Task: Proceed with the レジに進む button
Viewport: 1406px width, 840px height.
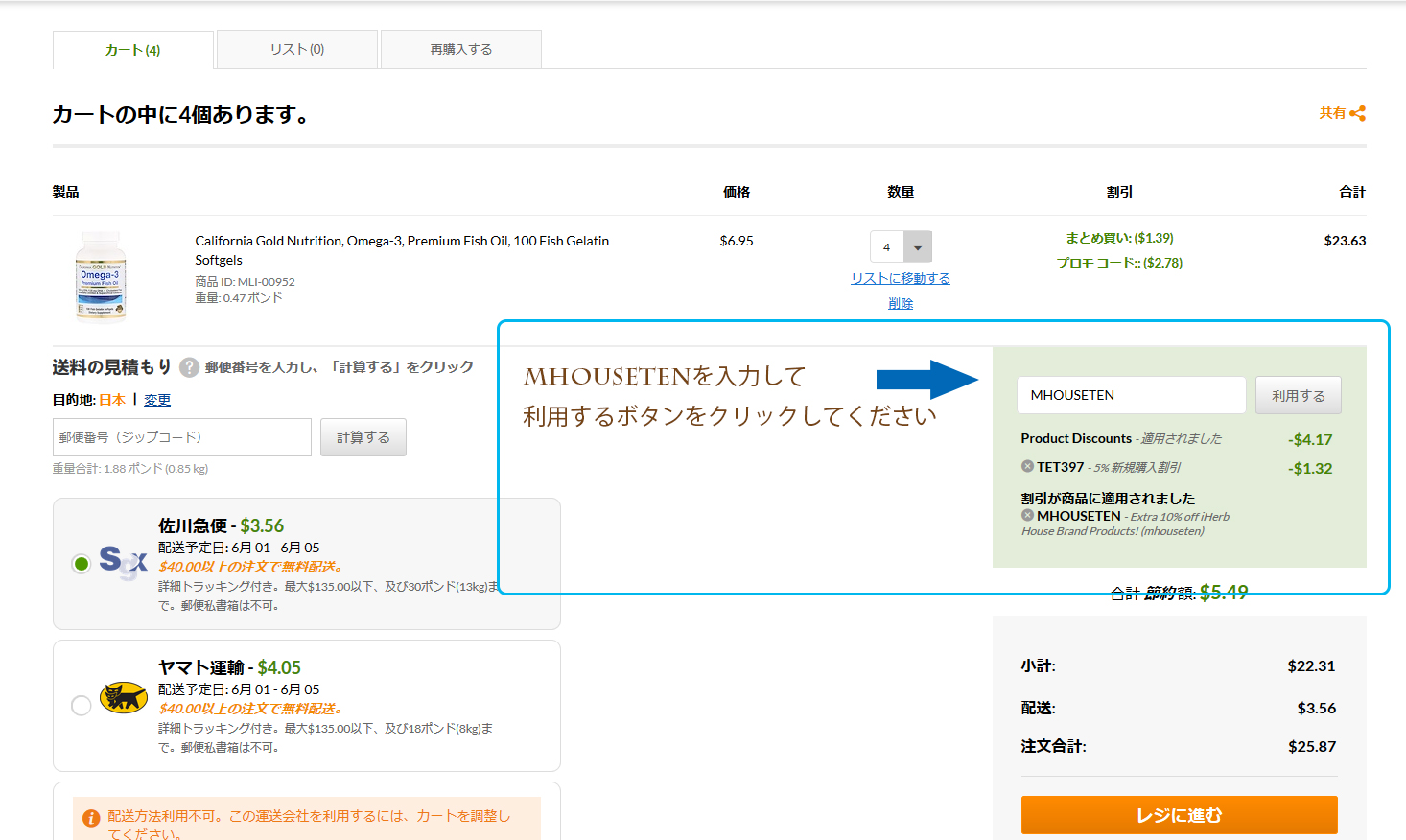Action: pyautogui.click(x=1179, y=815)
